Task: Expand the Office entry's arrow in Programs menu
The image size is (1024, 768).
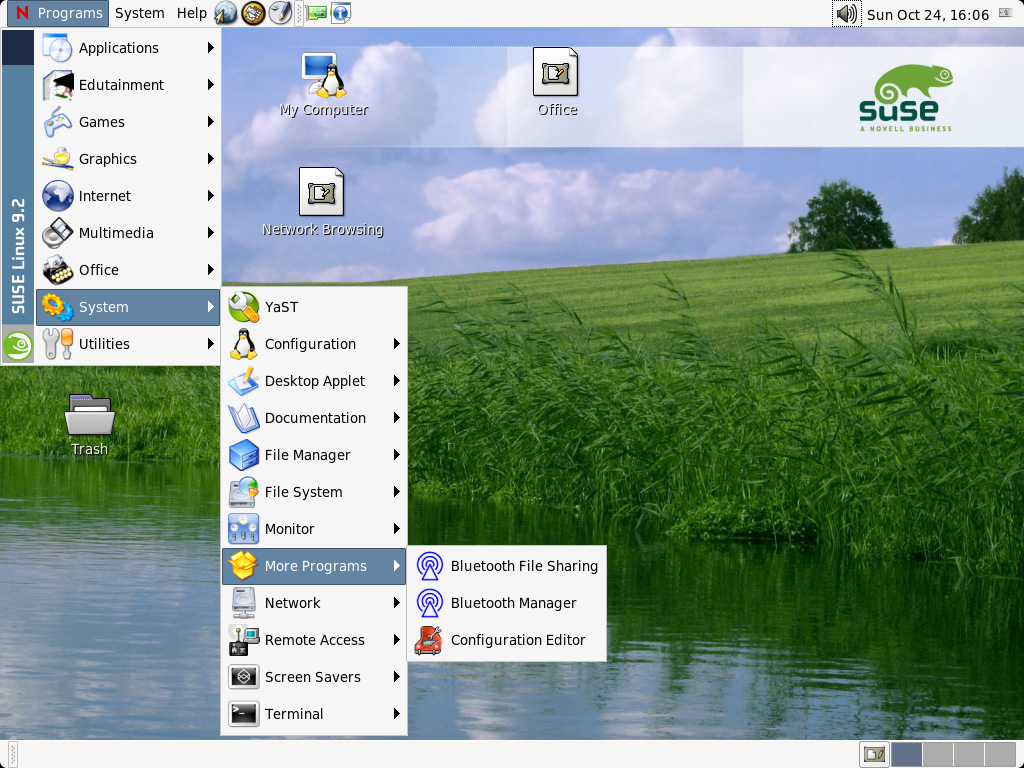Action: 210,270
